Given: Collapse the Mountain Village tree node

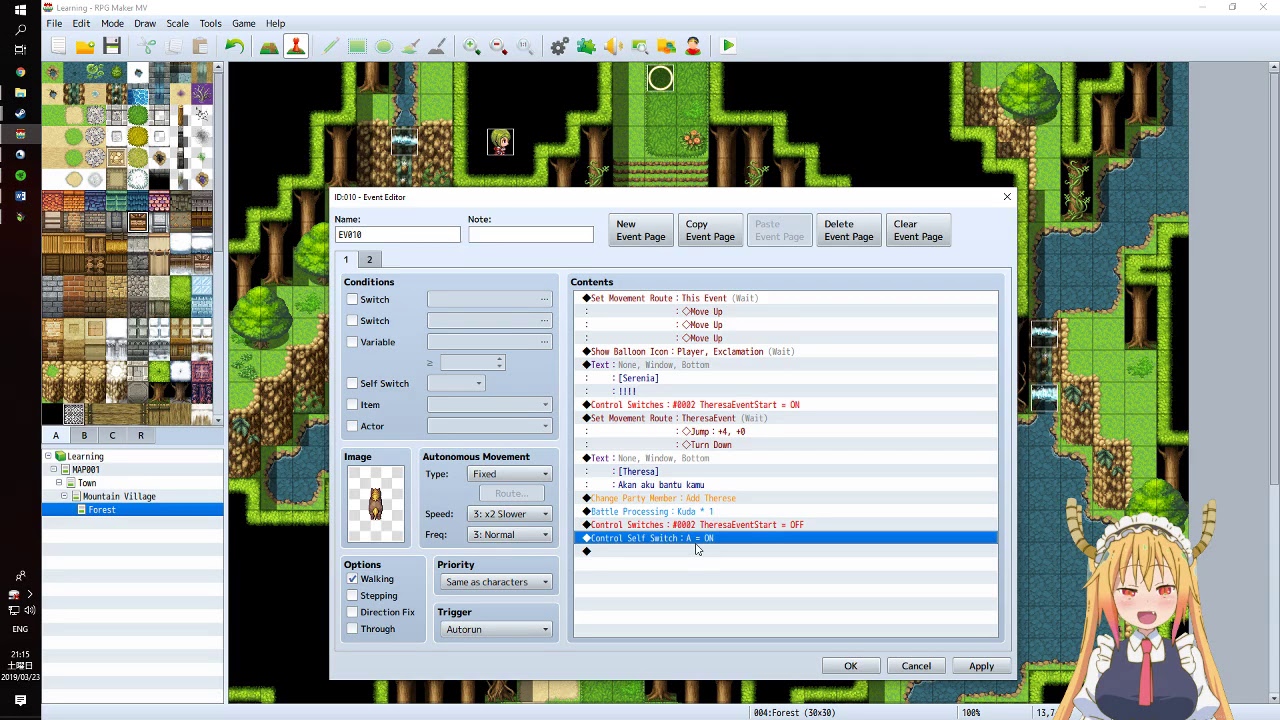Looking at the screenshot, I should tap(64, 496).
